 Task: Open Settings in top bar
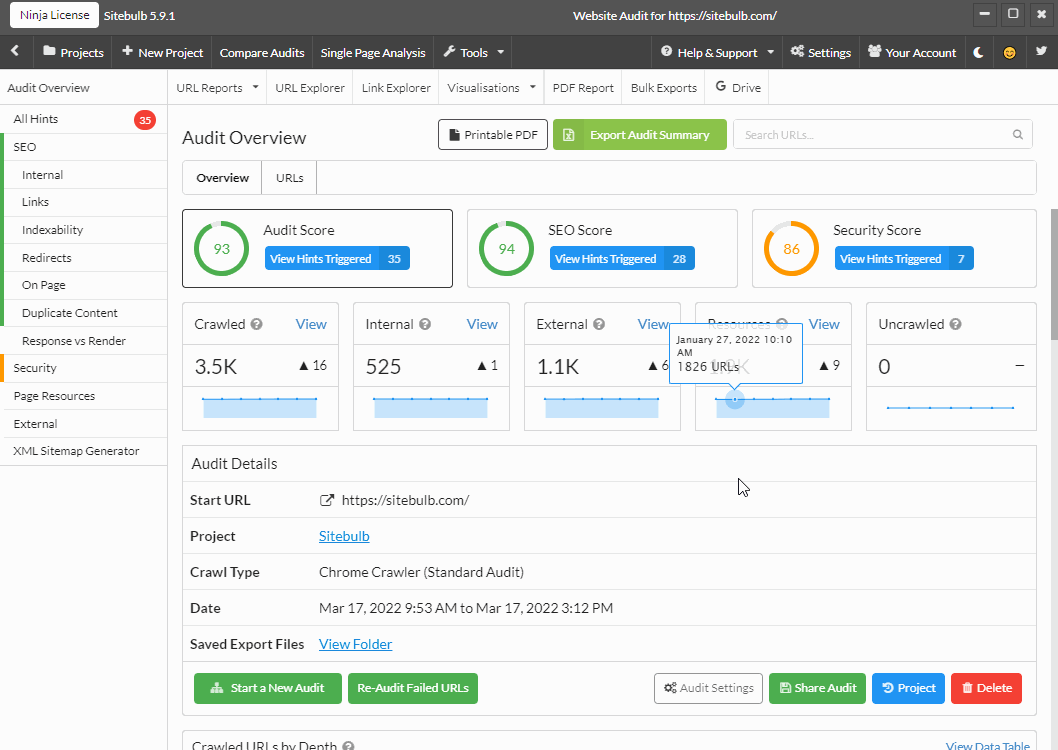tap(820, 53)
